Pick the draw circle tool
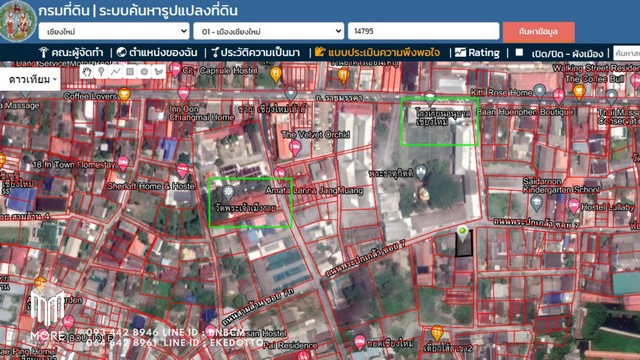This screenshot has height=360, width=640. click(144, 72)
